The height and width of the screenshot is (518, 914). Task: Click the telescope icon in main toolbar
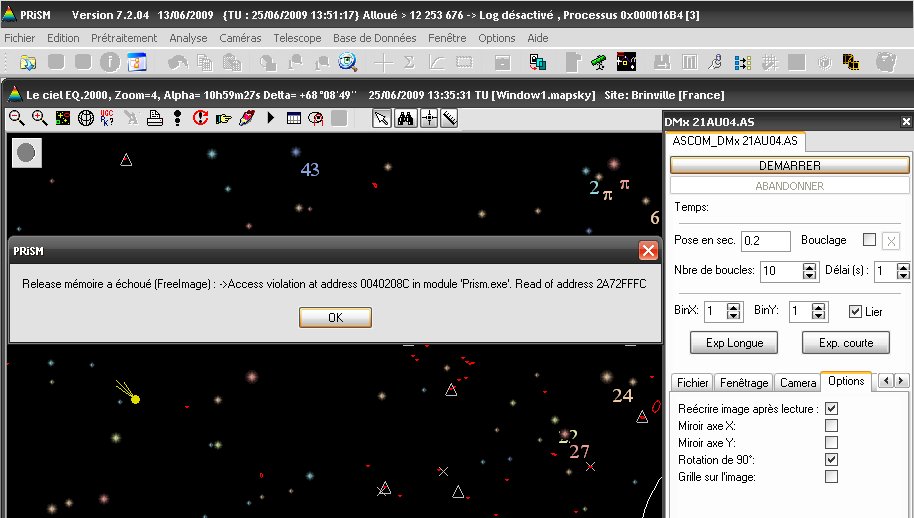tap(598, 62)
